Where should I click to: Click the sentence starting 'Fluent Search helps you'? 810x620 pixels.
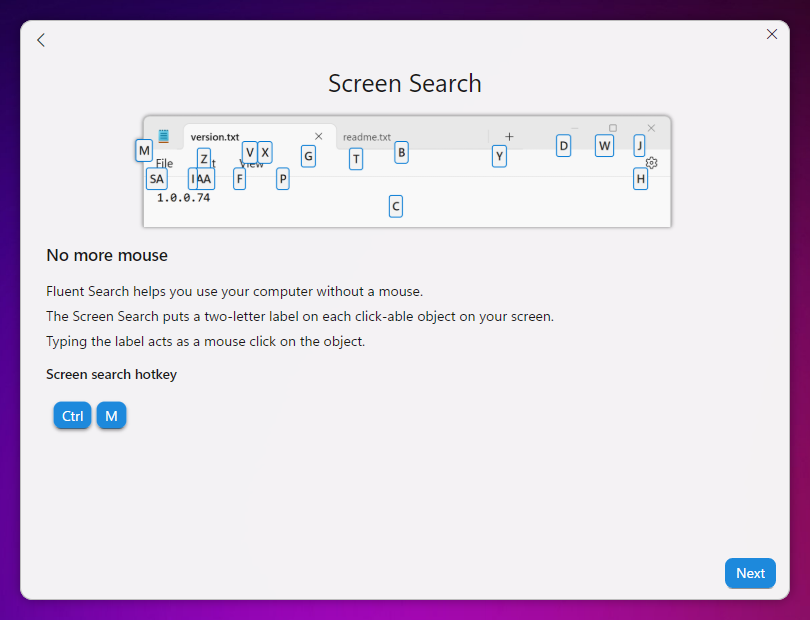click(x=235, y=291)
